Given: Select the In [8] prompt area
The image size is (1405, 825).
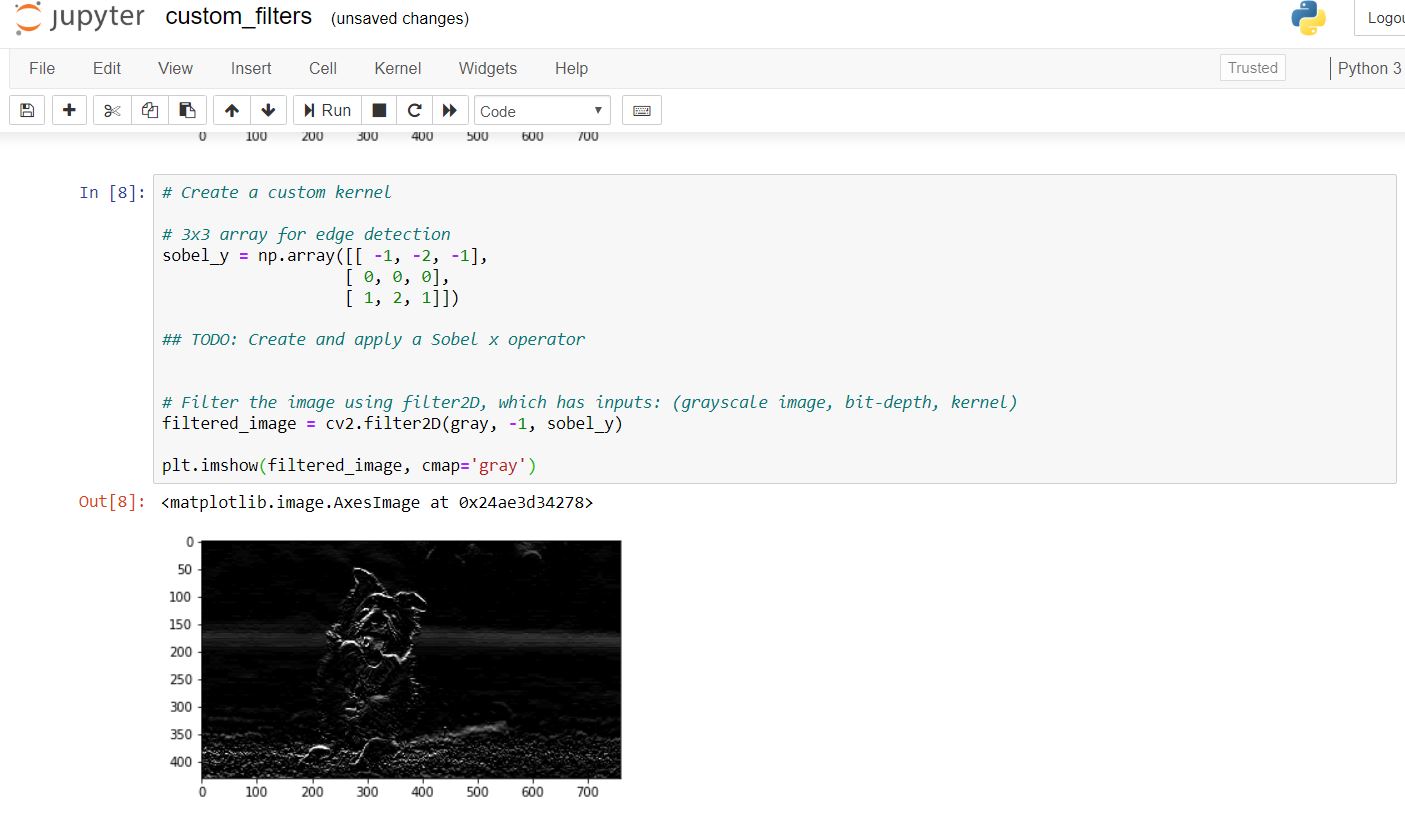Looking at the screenshot, I should pos(112,192).
